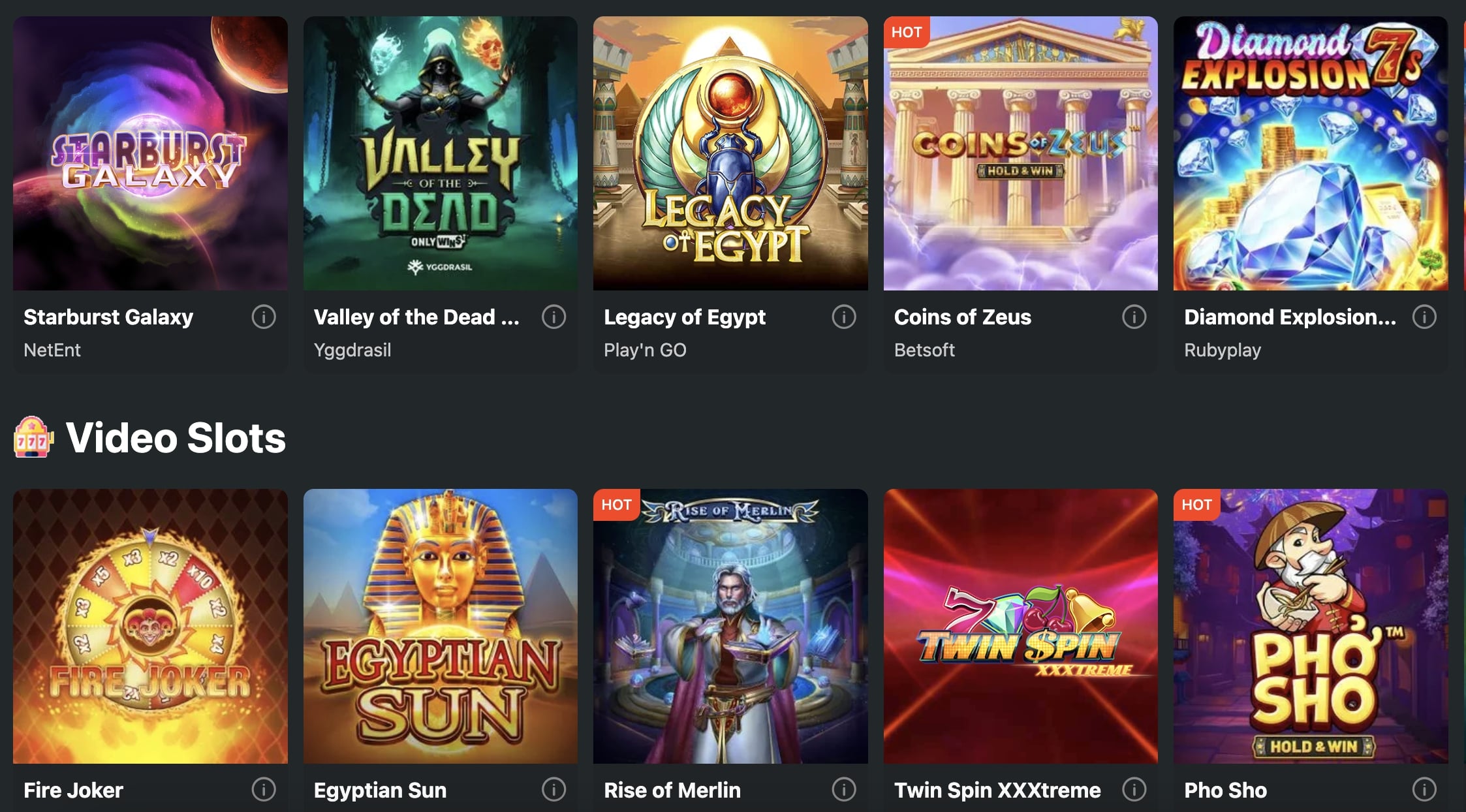Open info icon for Starburst Galaxy
Viewport: 1466px width, 812px height.
point(264,317)
